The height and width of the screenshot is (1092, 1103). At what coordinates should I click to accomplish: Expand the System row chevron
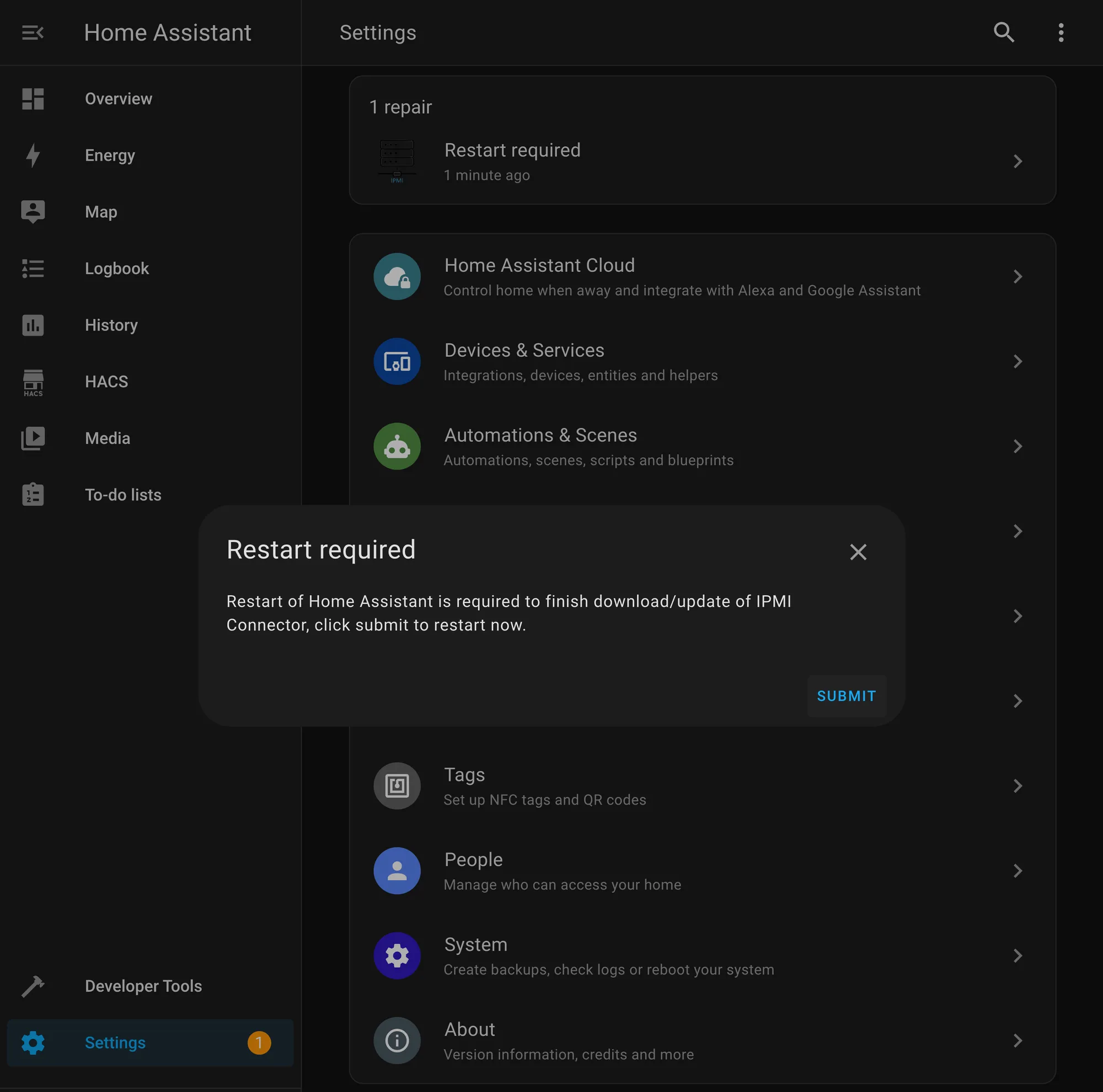click(x=1018, y=956)
